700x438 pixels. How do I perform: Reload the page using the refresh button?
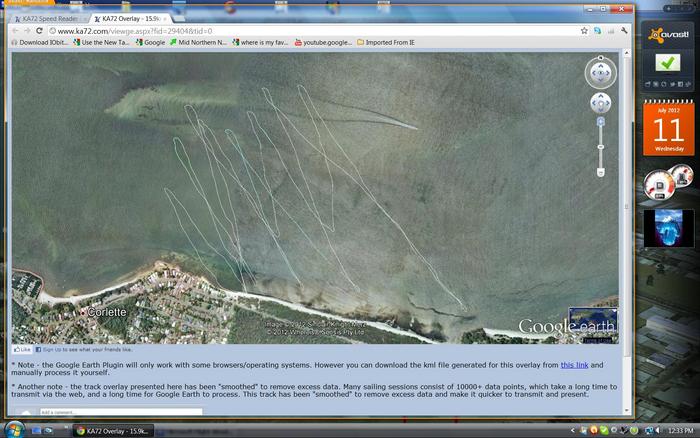[x=46, y=31]
